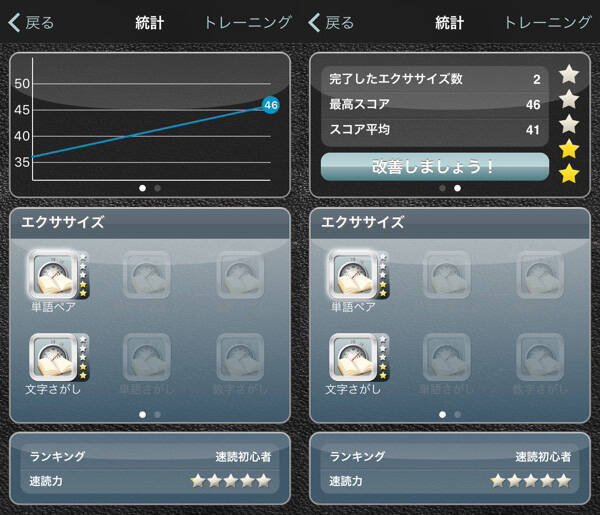Image resolution: width=600 pixels, height=515 pixels.
Task: Tap locked 数字さがし icon in left screen
Action: [x=240, y=357]
